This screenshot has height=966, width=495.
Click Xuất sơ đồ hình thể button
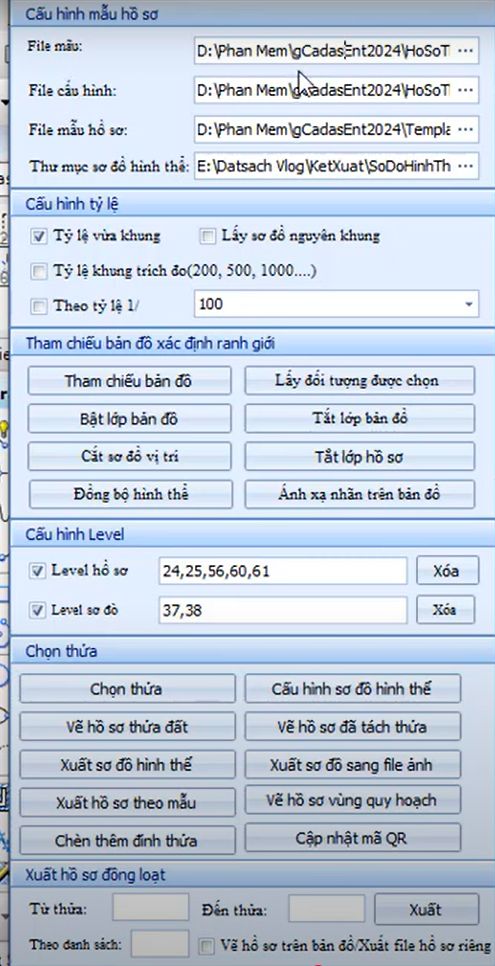coord(127,765)
